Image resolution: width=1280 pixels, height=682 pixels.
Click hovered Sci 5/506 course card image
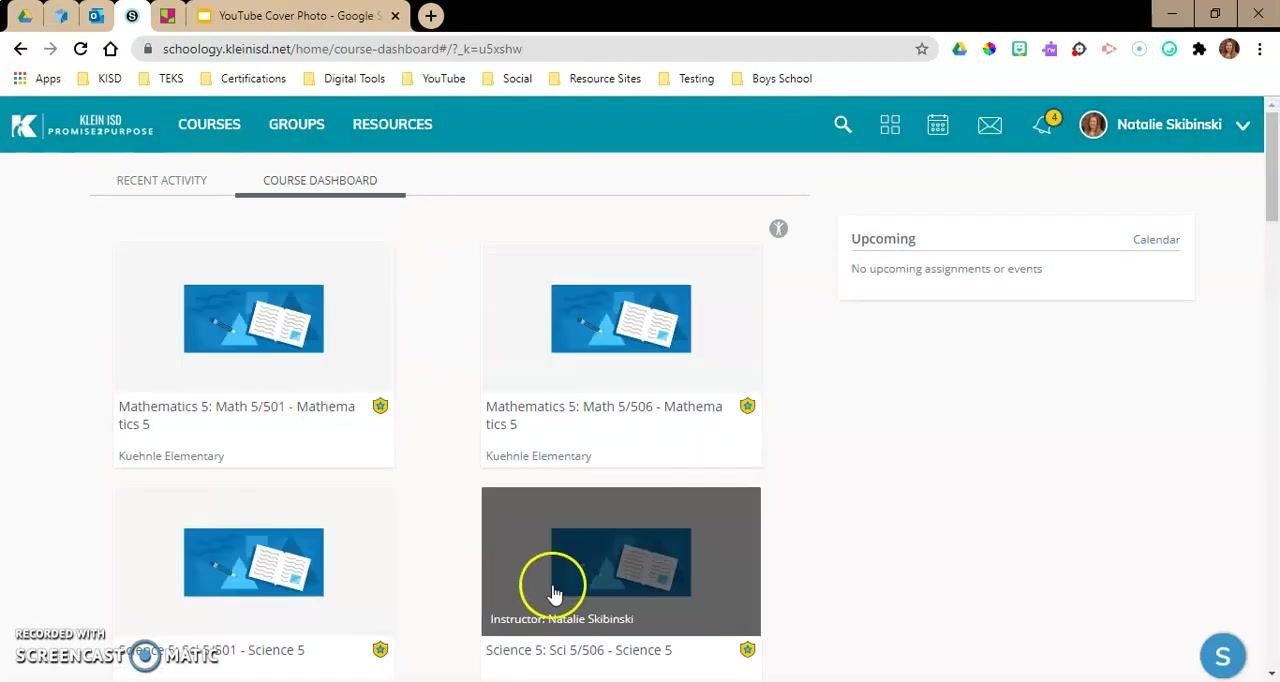[621, 562]
